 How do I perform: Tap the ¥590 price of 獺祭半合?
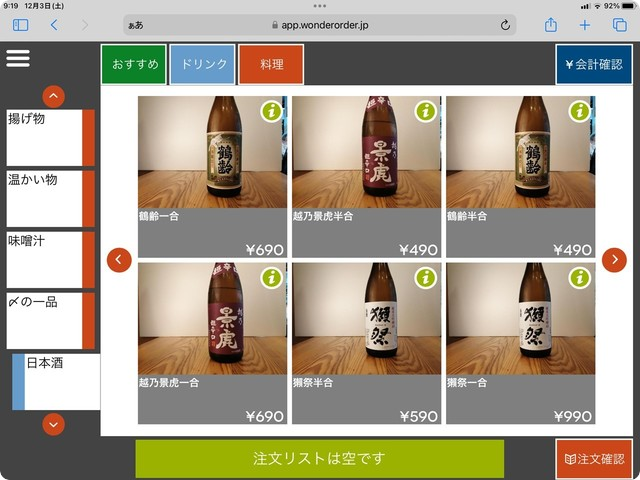pyautogui.click(x=419, y=416)
